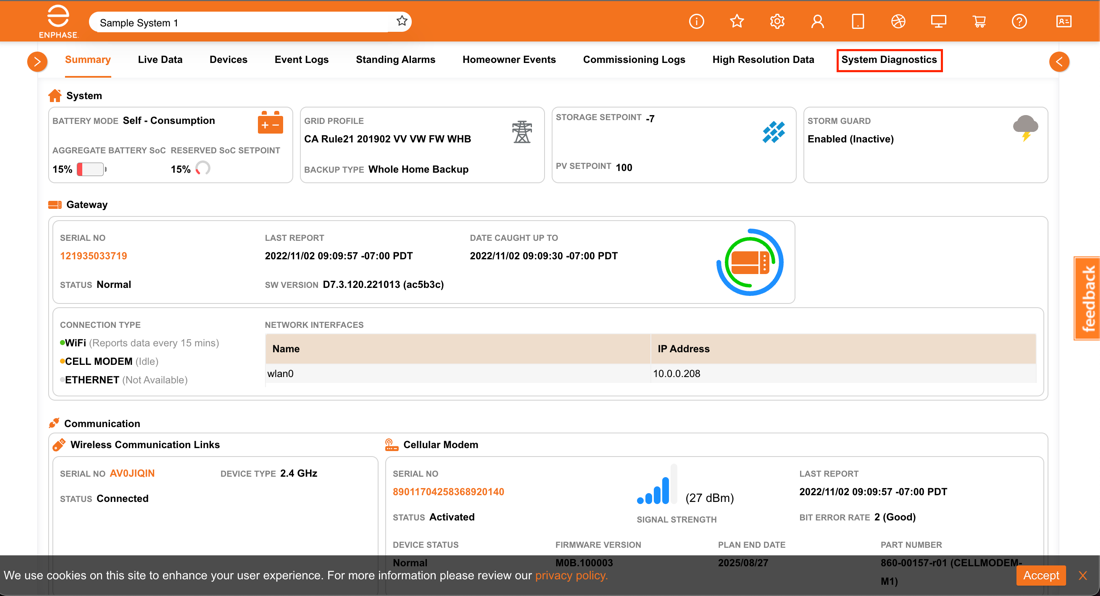Open the user profile icon
The image size is (1100, 596).
(x=818, y=20)
